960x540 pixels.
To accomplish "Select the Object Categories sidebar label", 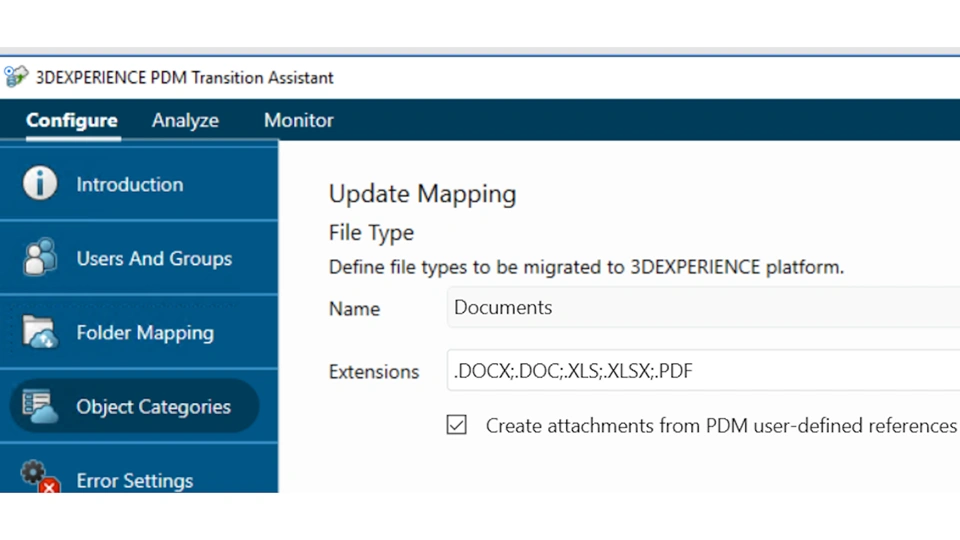I will coord(153,406).
